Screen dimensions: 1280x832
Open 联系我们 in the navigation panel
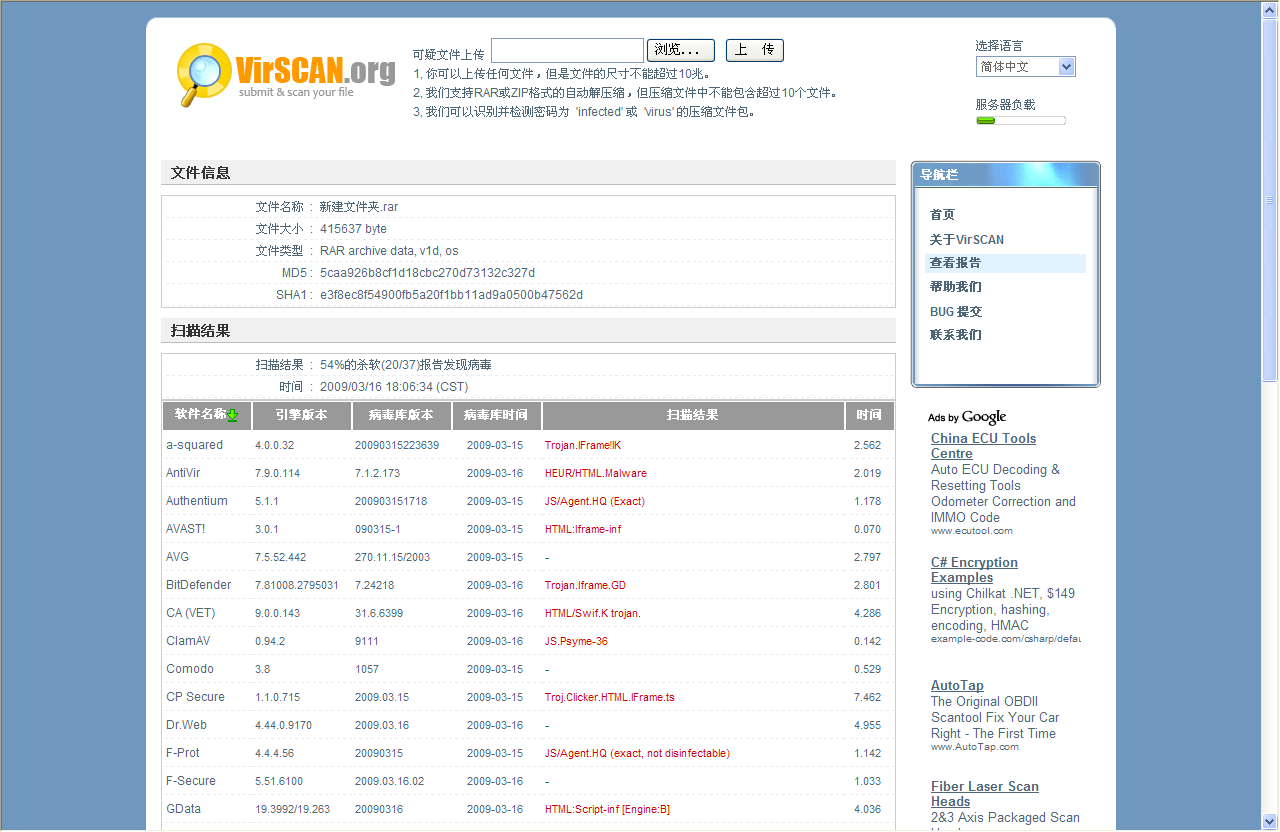tap(956, 335)
